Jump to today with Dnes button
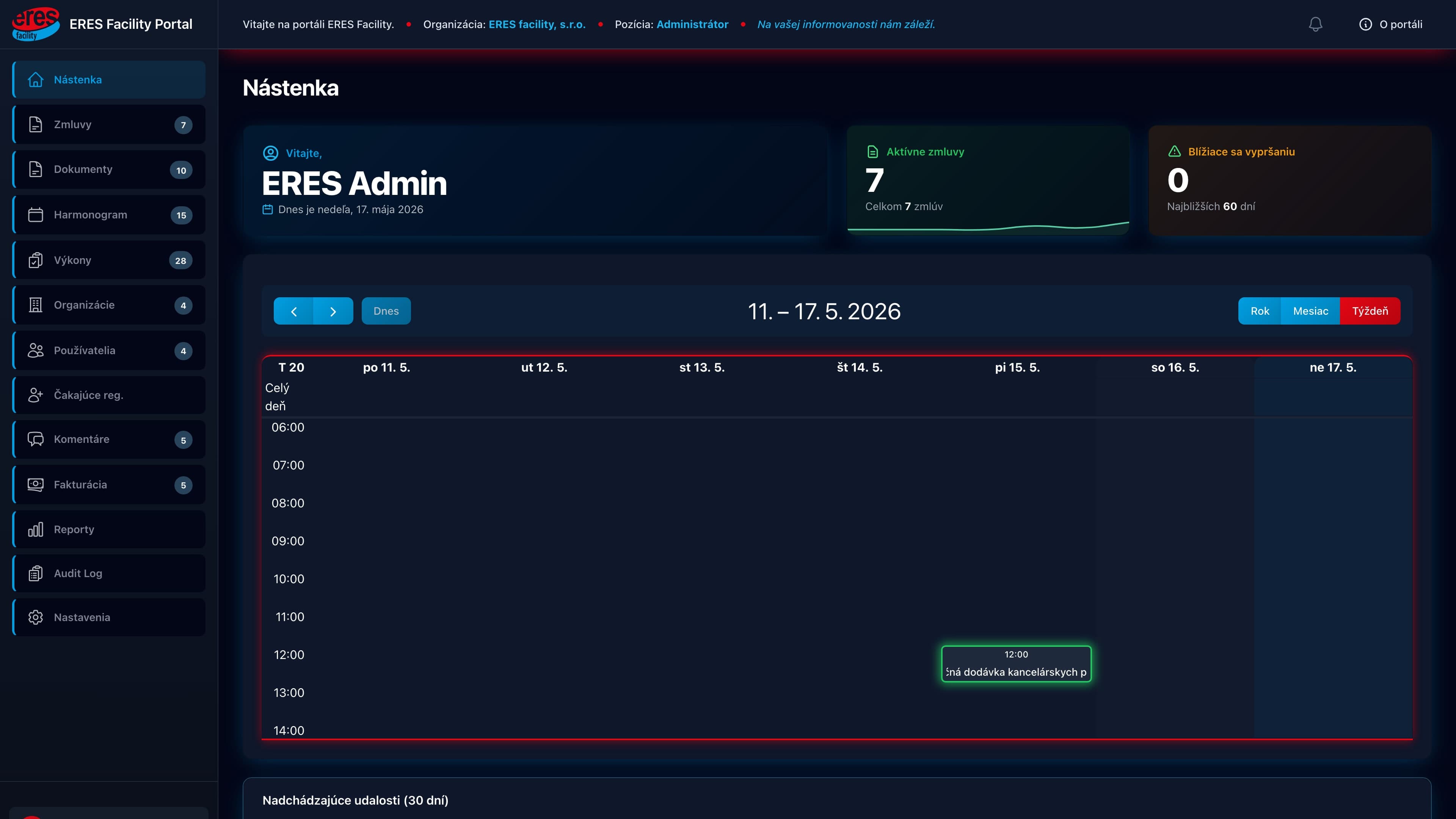 (x=386, y=311)
